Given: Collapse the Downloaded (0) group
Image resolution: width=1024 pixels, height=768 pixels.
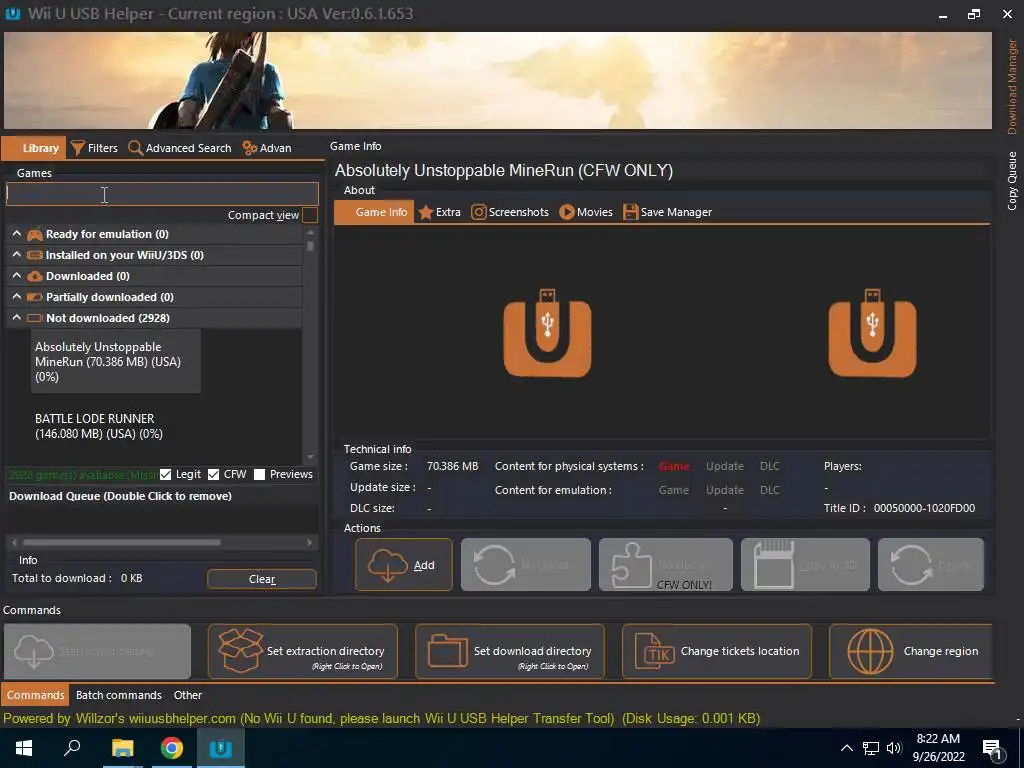Looking at the screenshot, I should [x=16, y=276].
